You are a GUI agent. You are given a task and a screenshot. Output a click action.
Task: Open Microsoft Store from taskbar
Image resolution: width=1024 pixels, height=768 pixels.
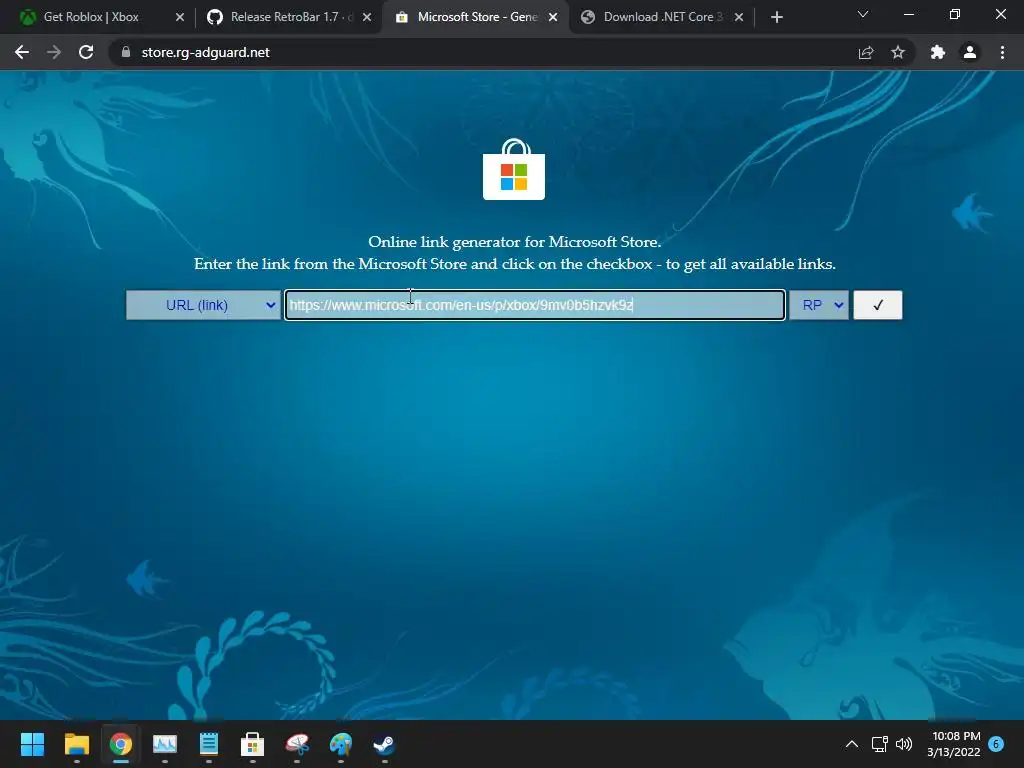(x=253, y=744)
